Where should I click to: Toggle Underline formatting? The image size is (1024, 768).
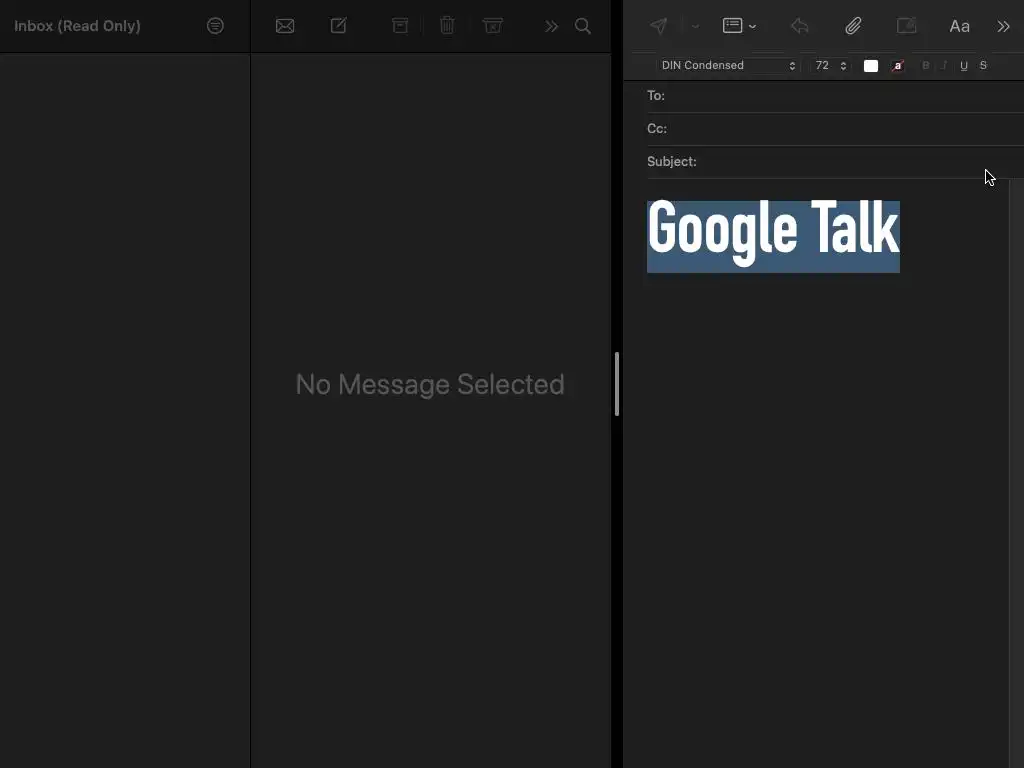tap(964, 65)
